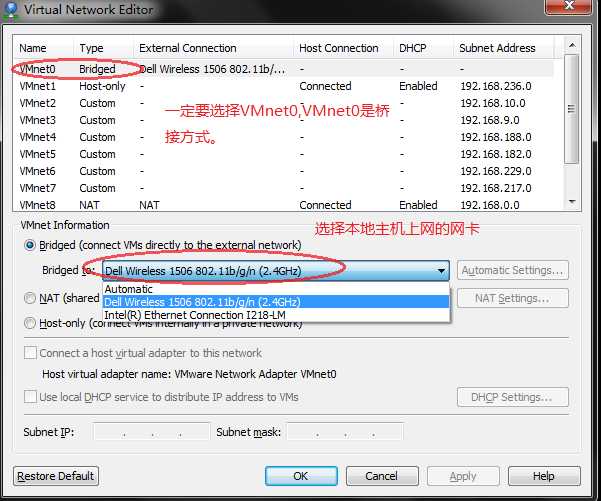Screen dimensions: 601x501
Task: Click the NAT Settings button
Action: click(512, 298)
